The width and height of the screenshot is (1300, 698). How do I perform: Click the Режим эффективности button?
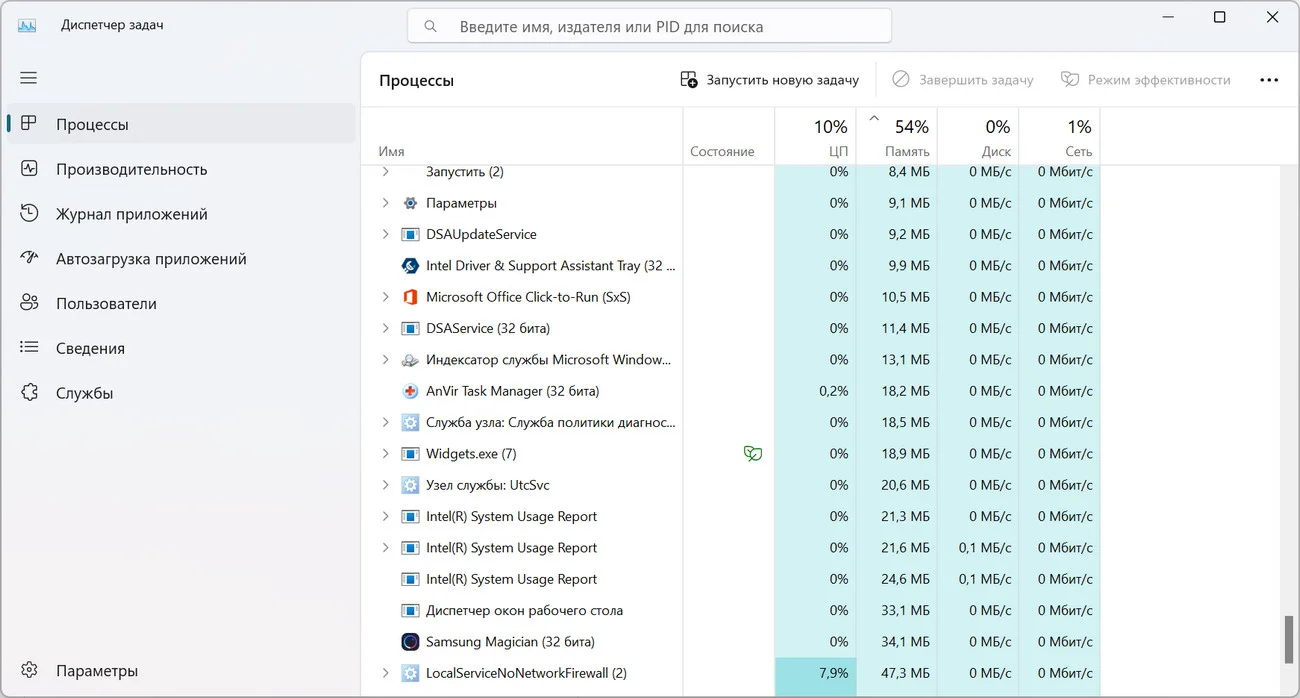[1145, 80]
